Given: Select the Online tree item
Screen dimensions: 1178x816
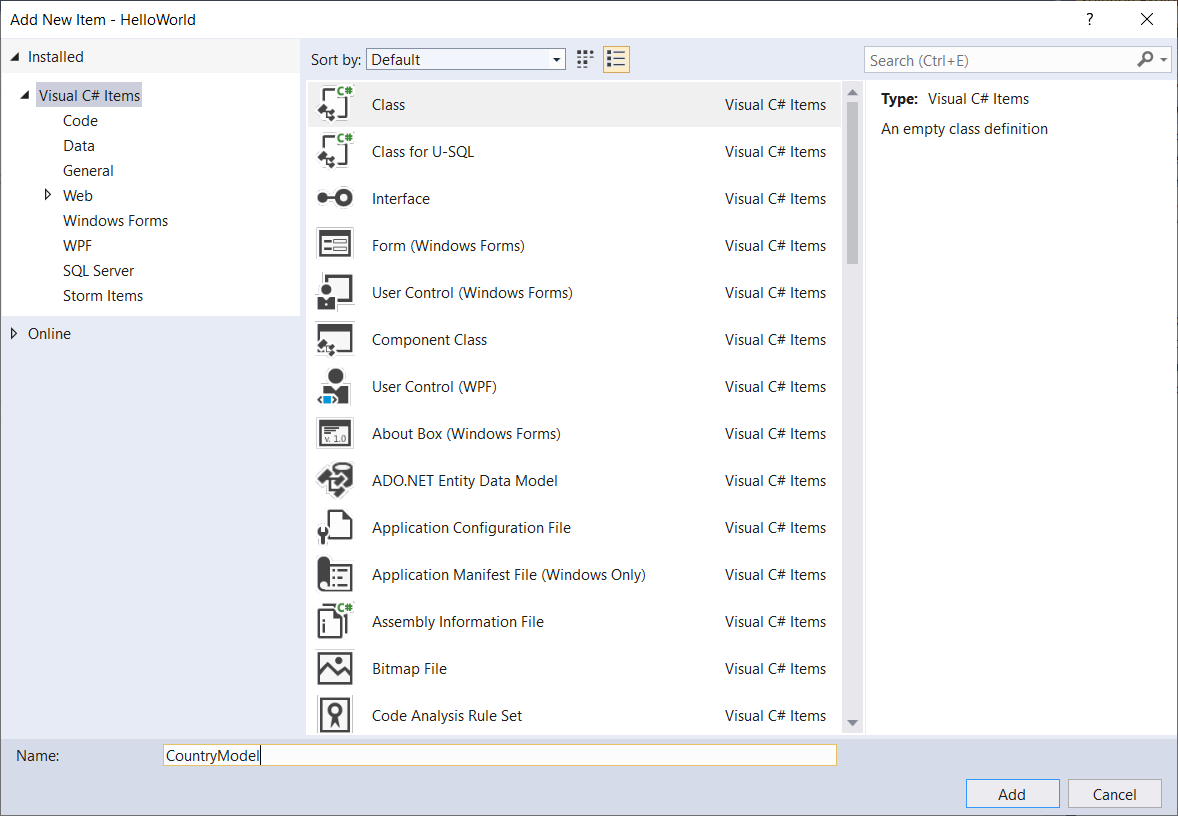Looking at the screenshot, I should point(50,334).
